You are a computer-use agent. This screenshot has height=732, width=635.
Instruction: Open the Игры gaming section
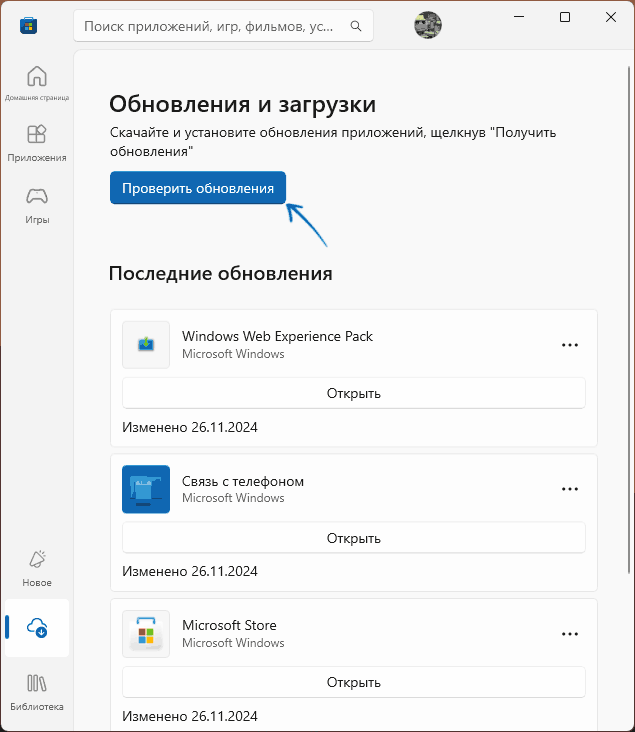[x=37, y=205]
